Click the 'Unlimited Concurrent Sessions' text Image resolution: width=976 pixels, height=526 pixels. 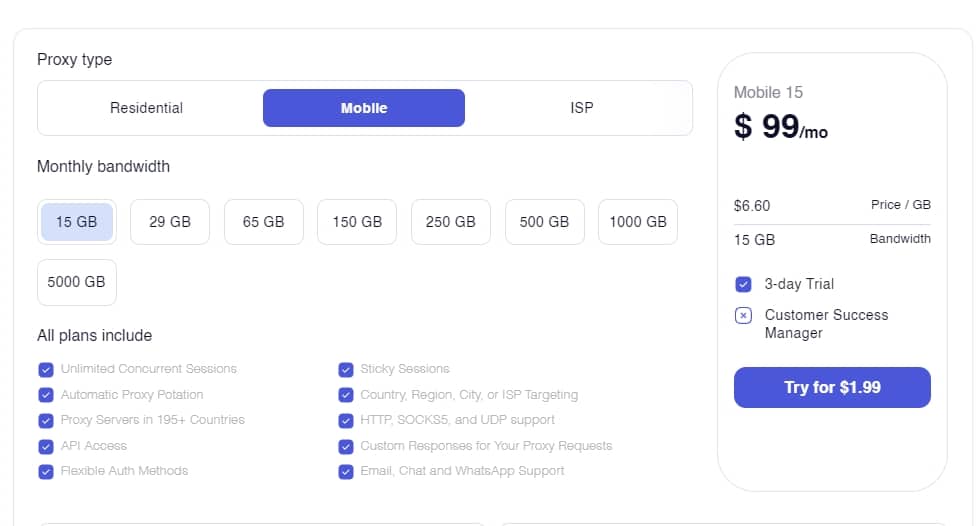click(x=149, y=369)
